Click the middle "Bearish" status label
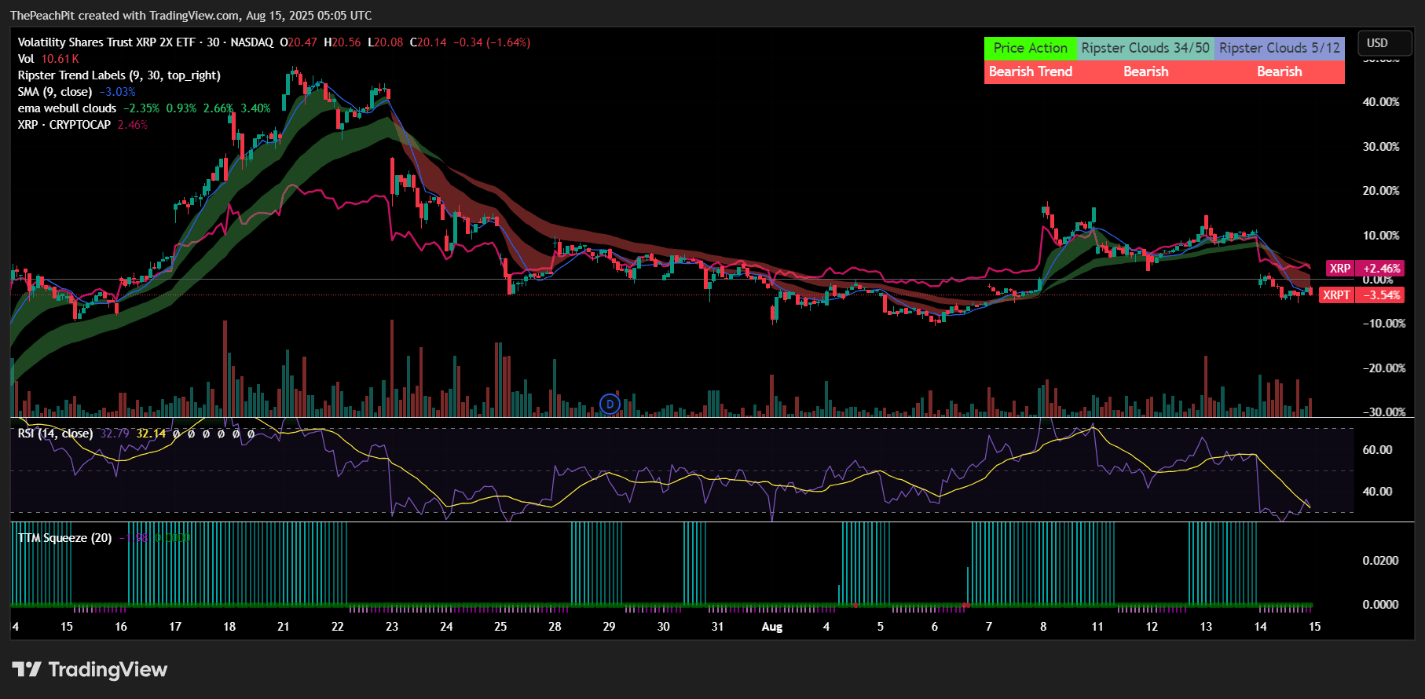This screenshot has height=699, width=1425. (x=1146, y=71)
